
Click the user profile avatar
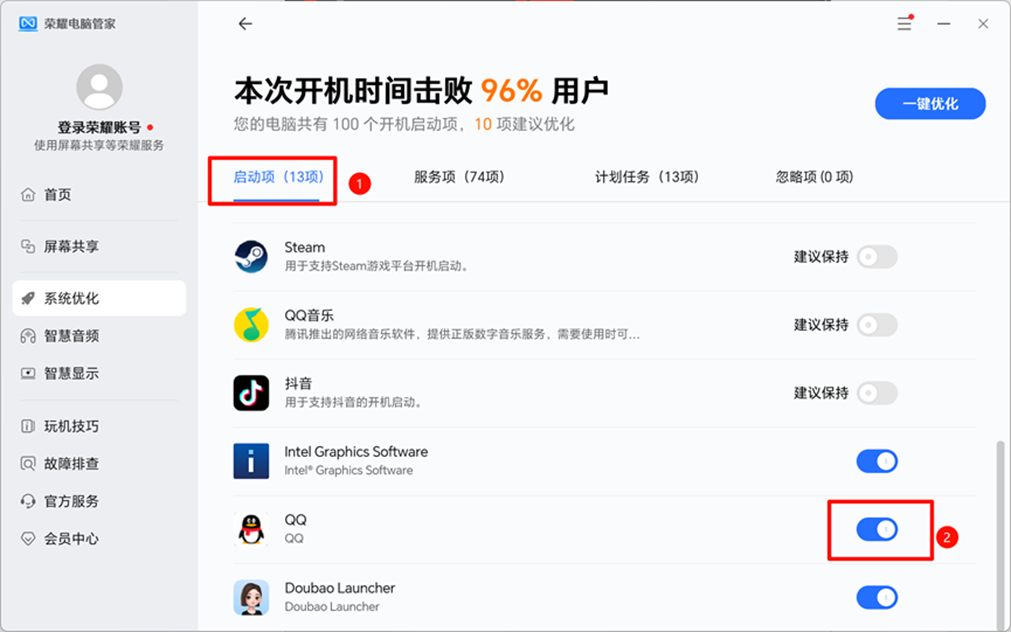click(x=99, y=87)
